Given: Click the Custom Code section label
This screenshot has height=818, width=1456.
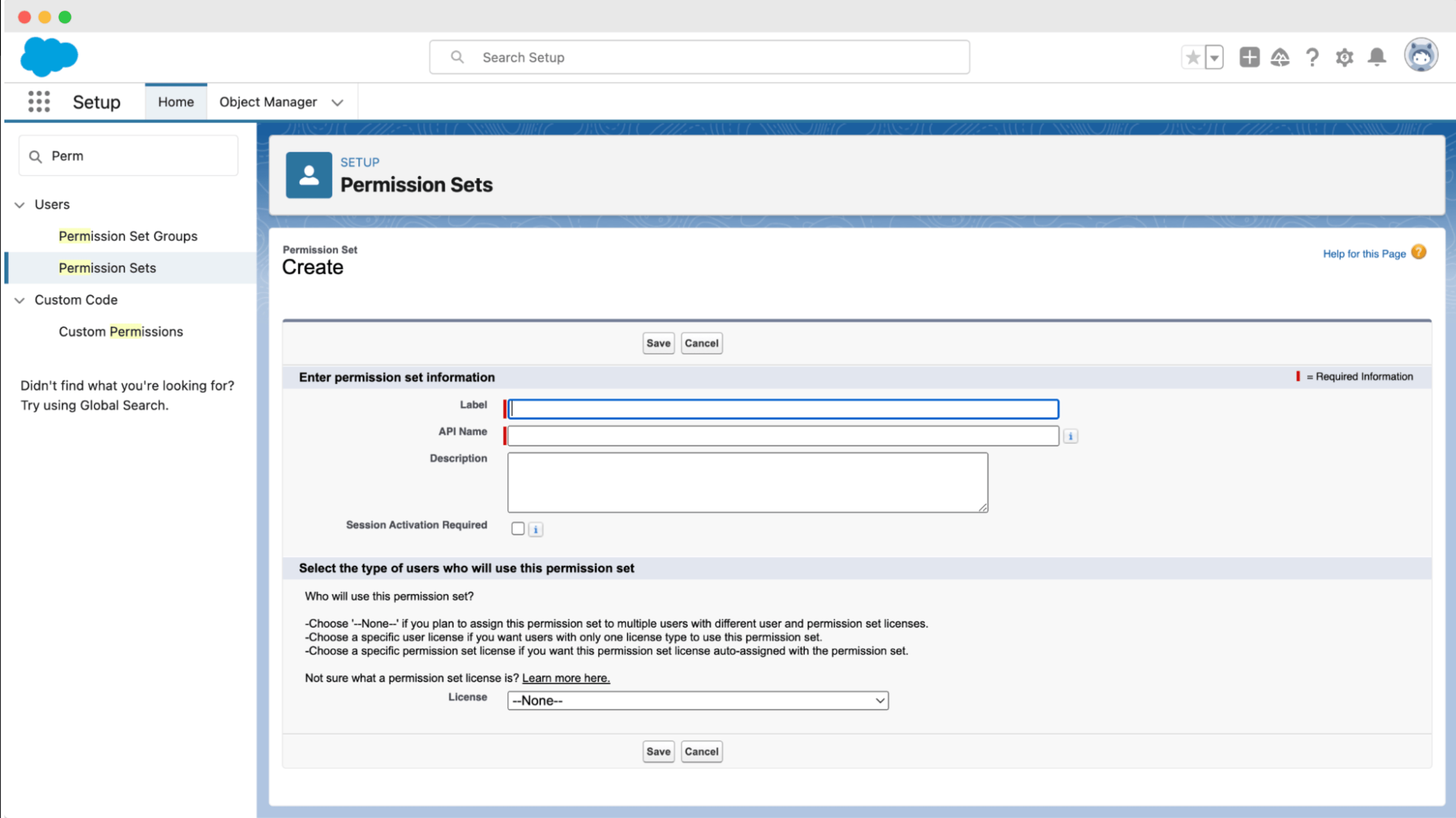Looking at the screenshot, I should [76, 300].
